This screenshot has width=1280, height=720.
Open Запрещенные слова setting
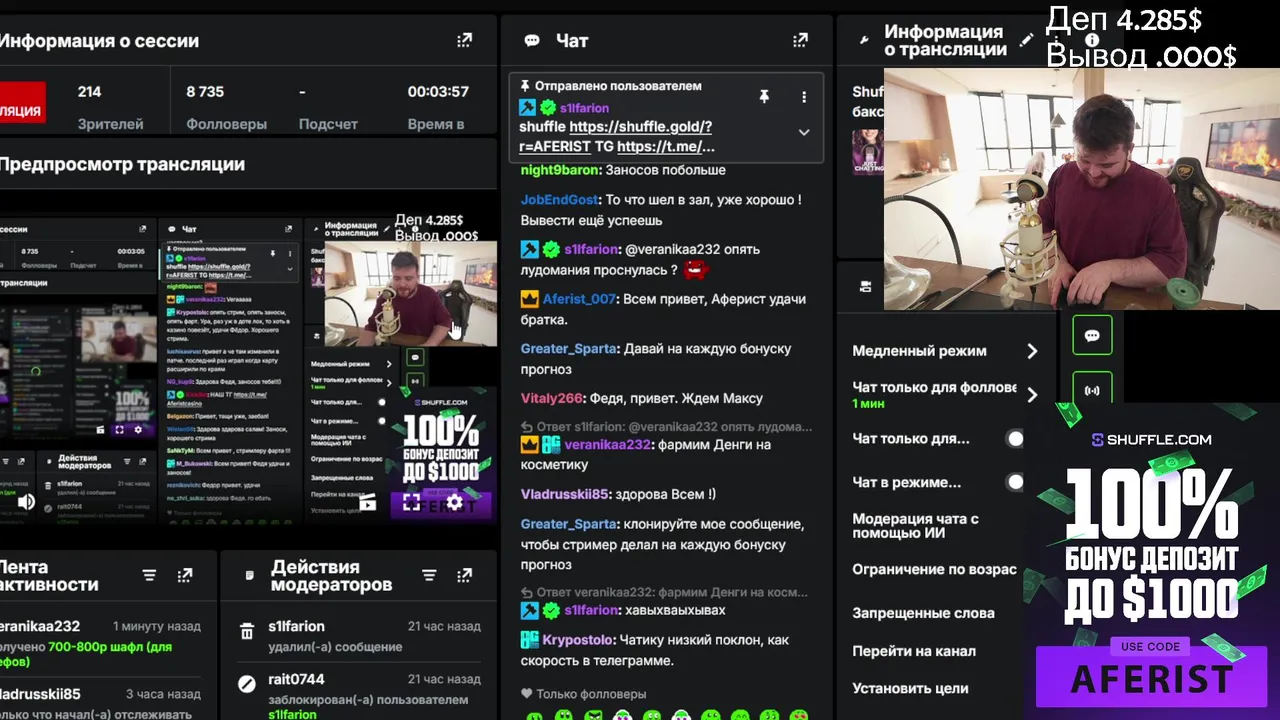pyautogui.click(x=923, y=613)
